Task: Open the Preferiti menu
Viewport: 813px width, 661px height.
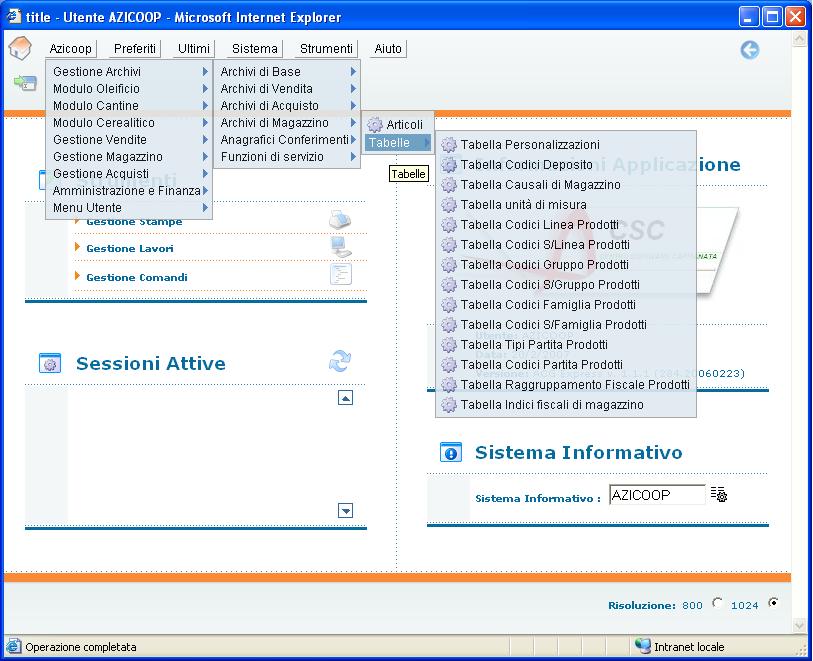Action: [x=135, y=49]
